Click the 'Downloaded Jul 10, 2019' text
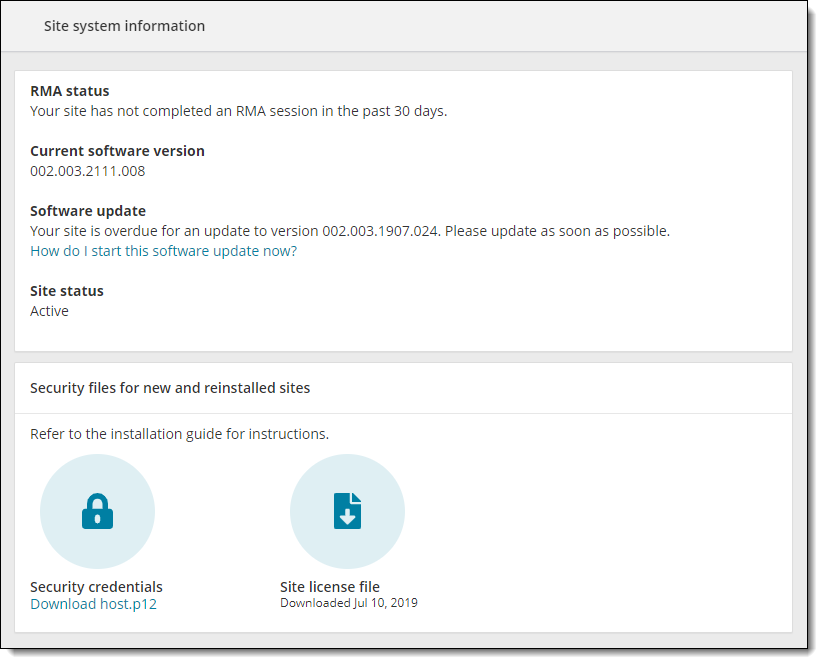Viewport: 823px width, 664px height. (x=349, y=603)
